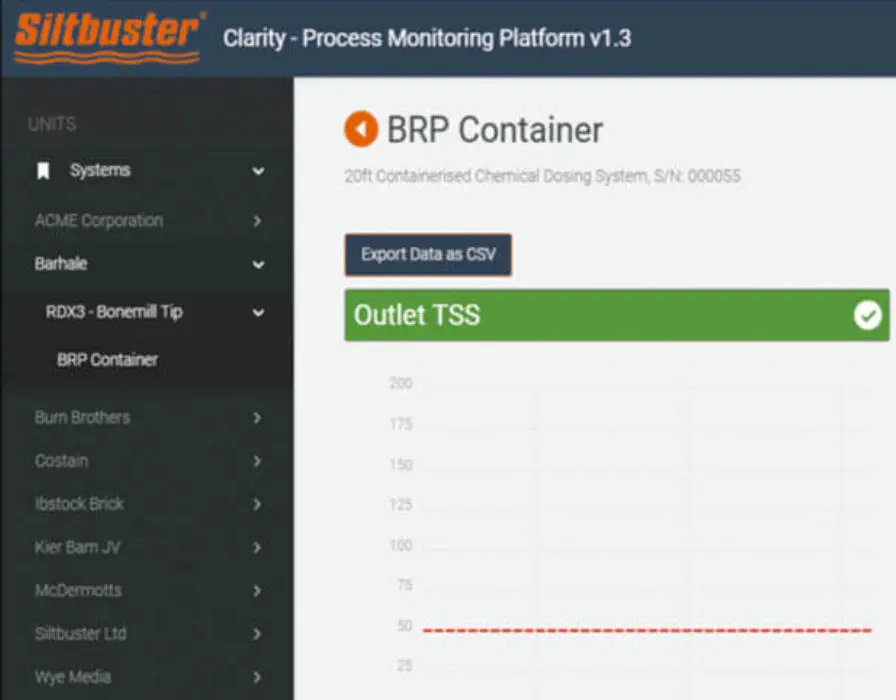Click the Outlet TSS checkmark icon
This screenshot has height=700, width=896.
[x=867, y=316]
